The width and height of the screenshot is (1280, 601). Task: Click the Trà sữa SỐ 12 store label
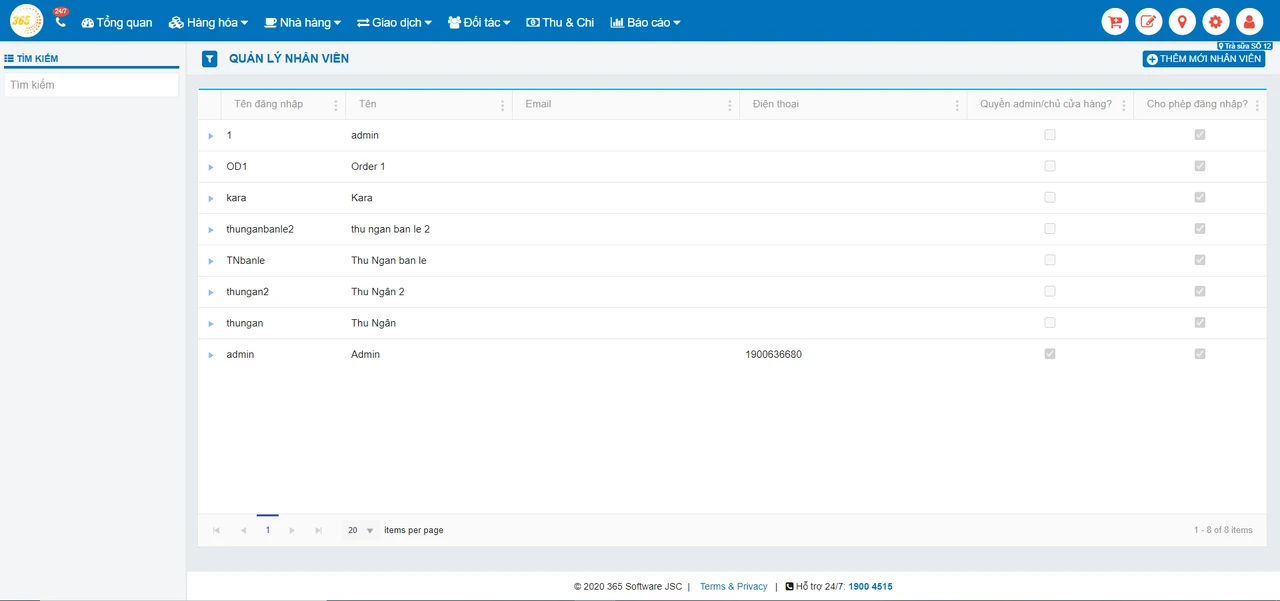pos(1244,46)
